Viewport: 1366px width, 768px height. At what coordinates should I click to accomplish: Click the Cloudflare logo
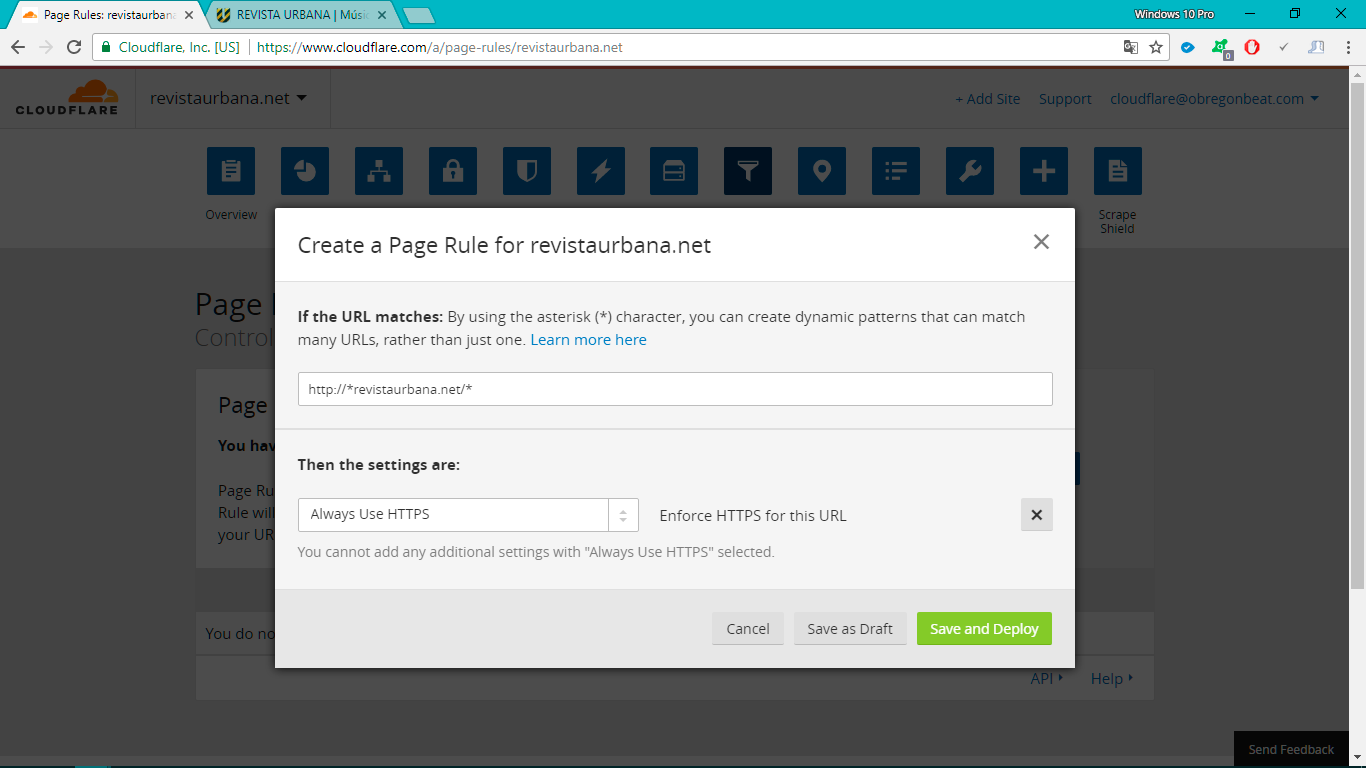coord(67,98)
